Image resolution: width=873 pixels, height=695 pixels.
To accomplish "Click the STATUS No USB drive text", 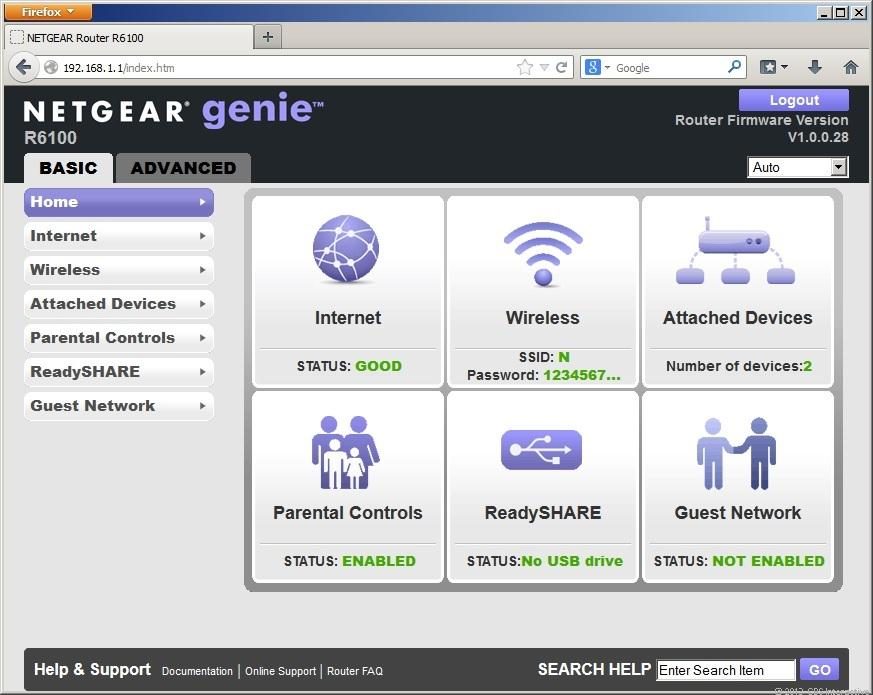I will click(545, 561).
